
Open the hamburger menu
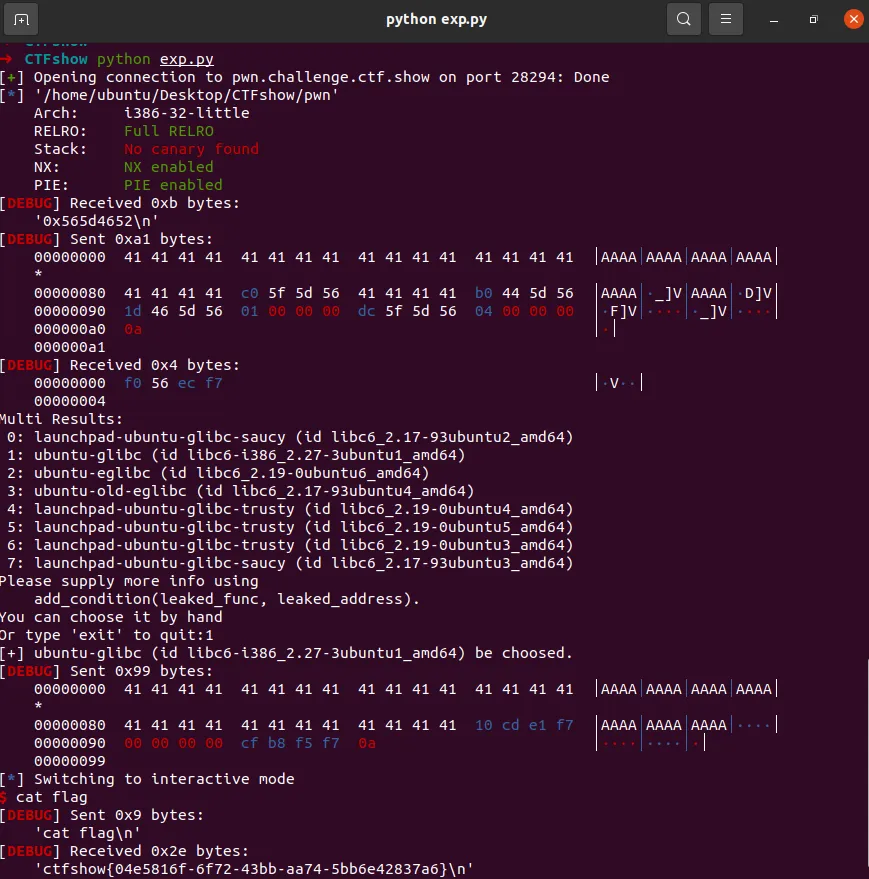coord(726,20)
